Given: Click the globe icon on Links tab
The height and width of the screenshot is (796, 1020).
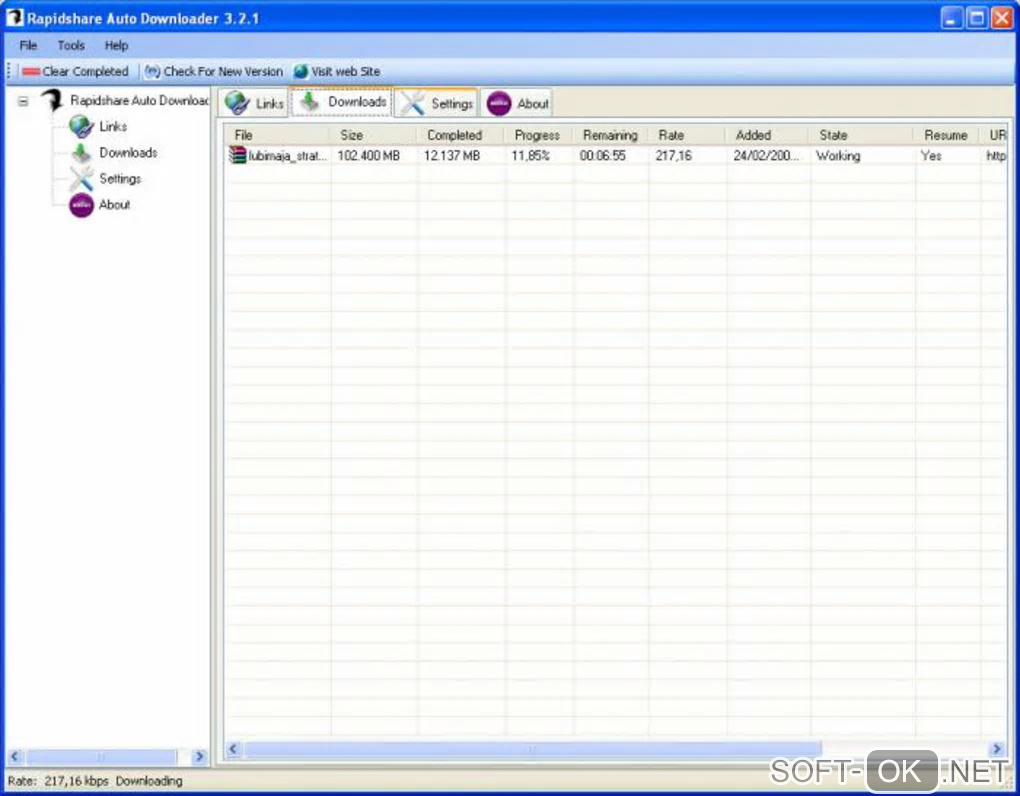Looking at the screenshot, I should (237, 103).
